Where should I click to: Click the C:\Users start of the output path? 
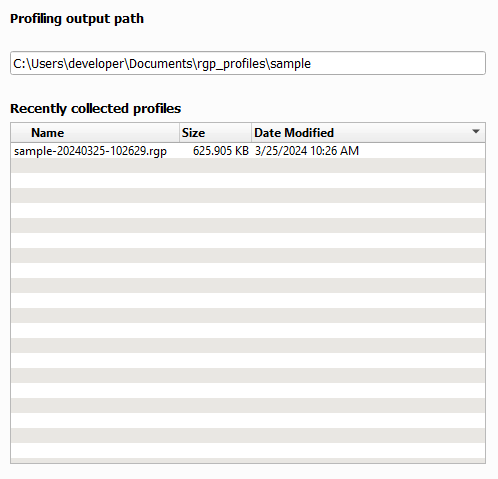(38, 64)
